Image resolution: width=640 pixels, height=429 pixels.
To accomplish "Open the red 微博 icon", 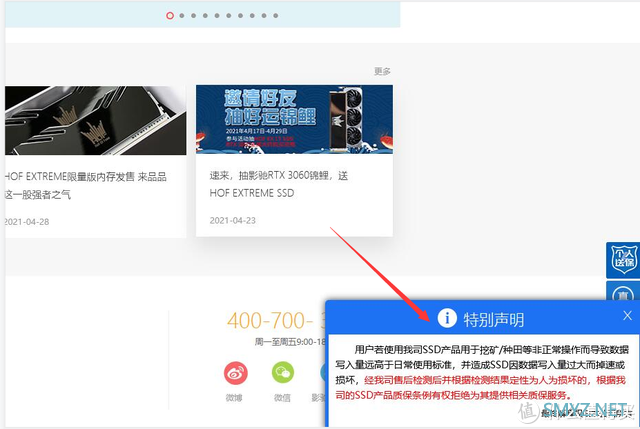I will [236, 373].
